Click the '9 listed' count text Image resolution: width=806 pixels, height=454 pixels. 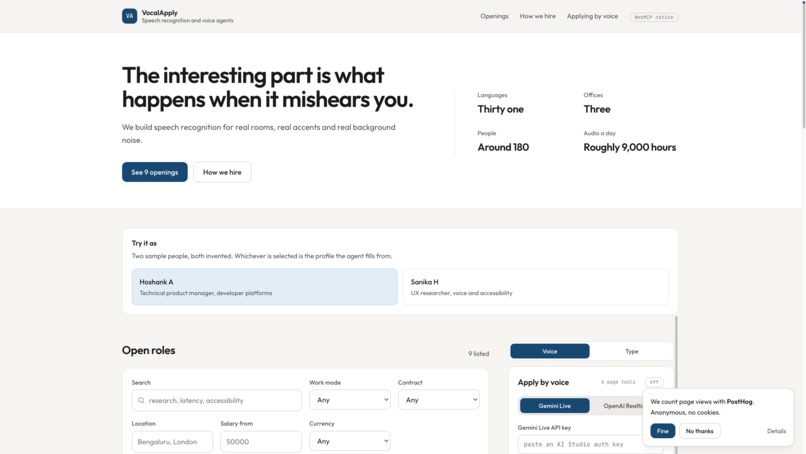[479, 354]
